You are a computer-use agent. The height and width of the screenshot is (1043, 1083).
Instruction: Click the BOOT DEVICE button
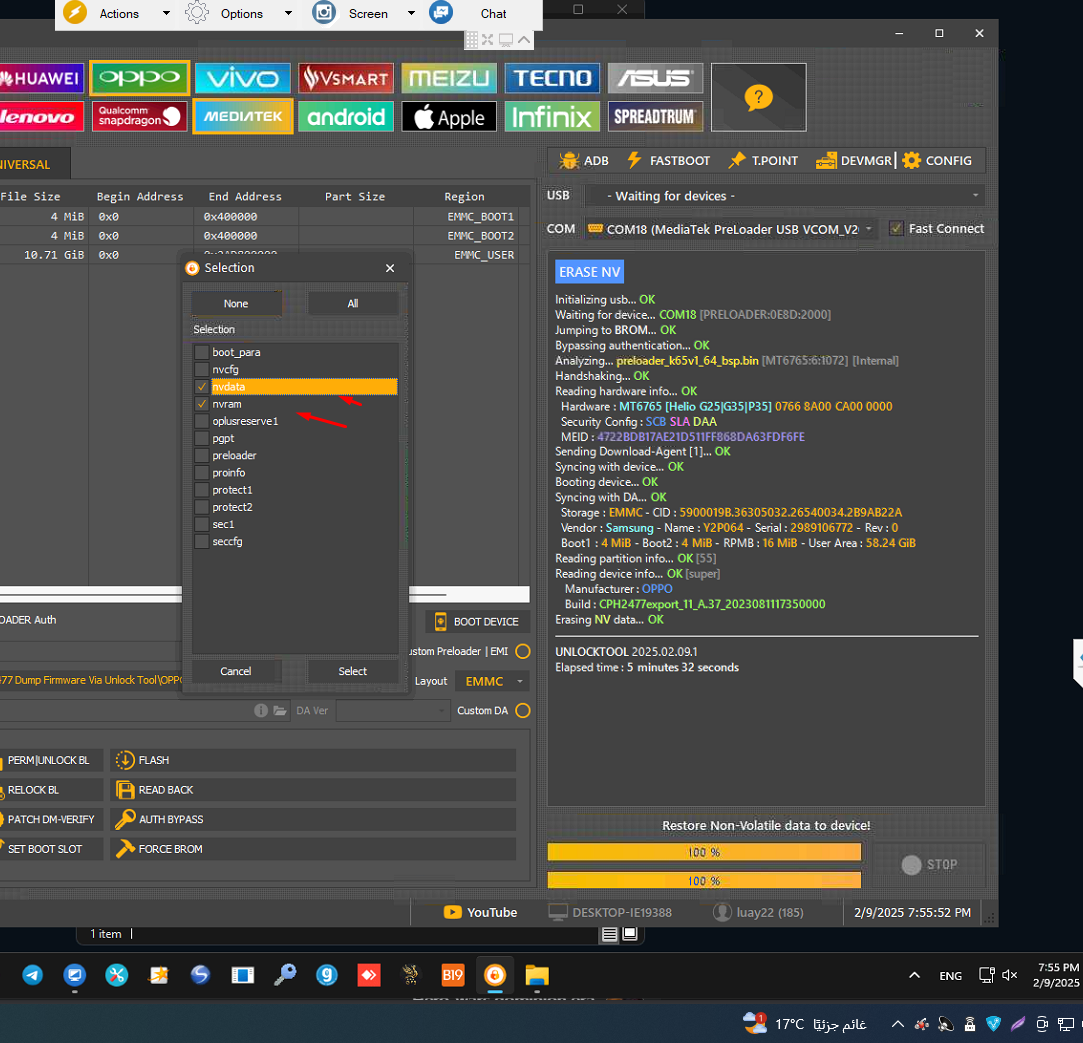[x=477, y=622]
